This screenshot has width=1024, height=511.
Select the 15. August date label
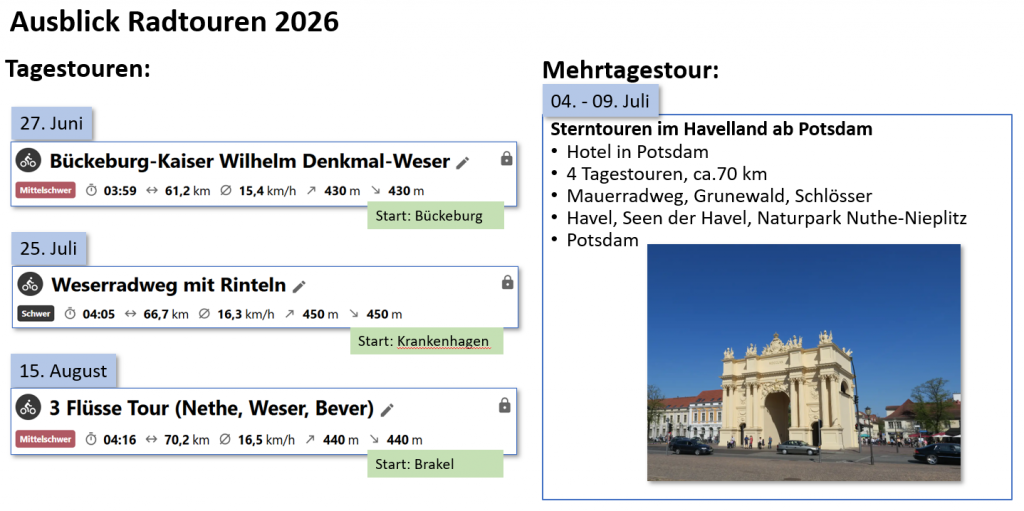63,371
